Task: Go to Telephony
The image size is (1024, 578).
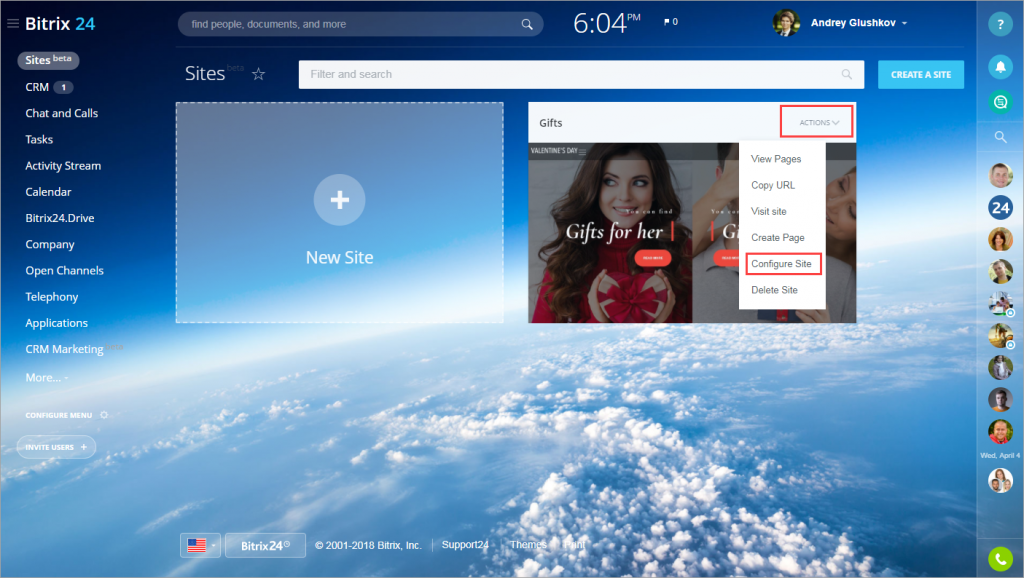Action: coord(52,297)
